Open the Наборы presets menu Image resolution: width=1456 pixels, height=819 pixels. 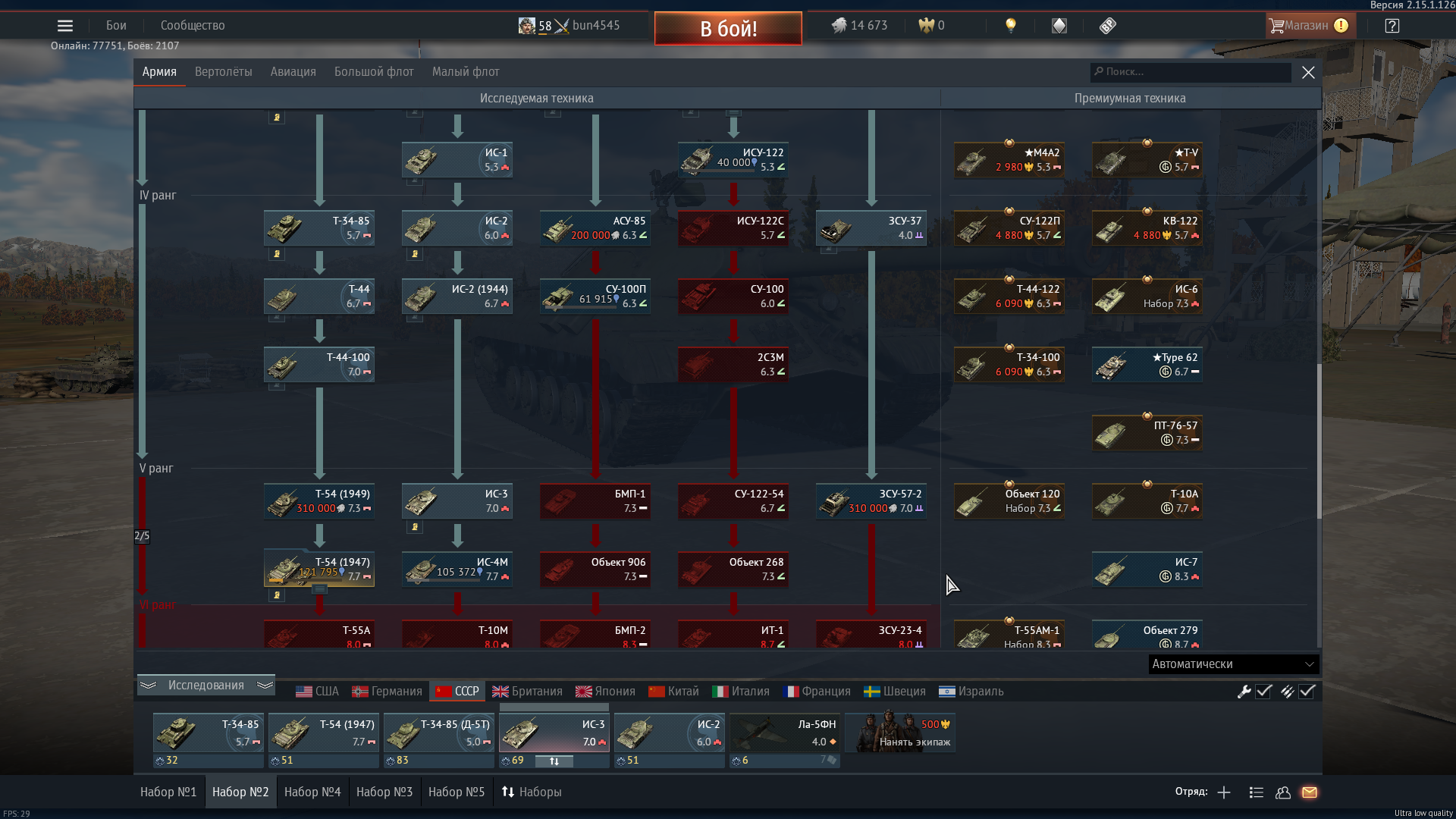(532, 792)
